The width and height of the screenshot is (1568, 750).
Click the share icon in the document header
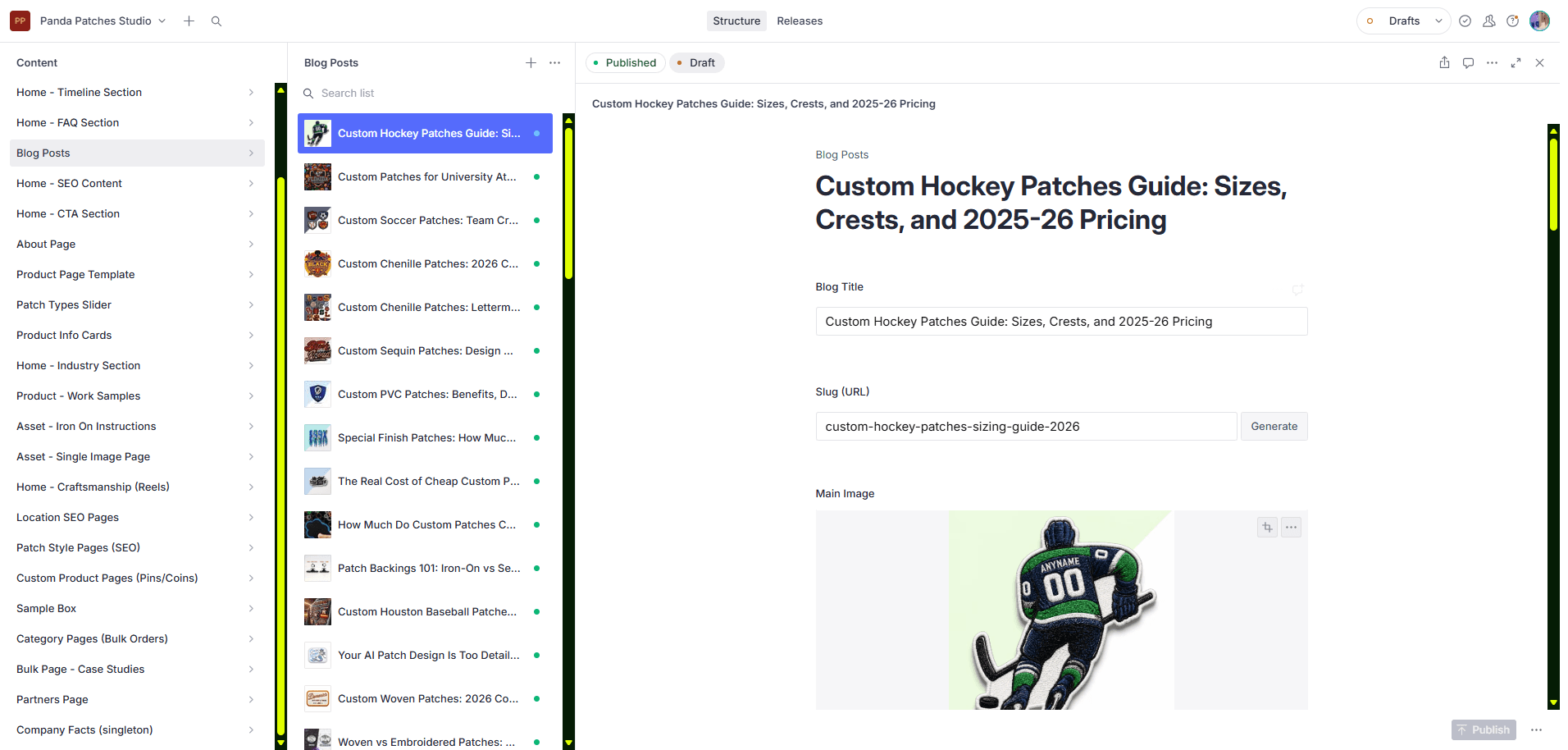[1445, 62]
